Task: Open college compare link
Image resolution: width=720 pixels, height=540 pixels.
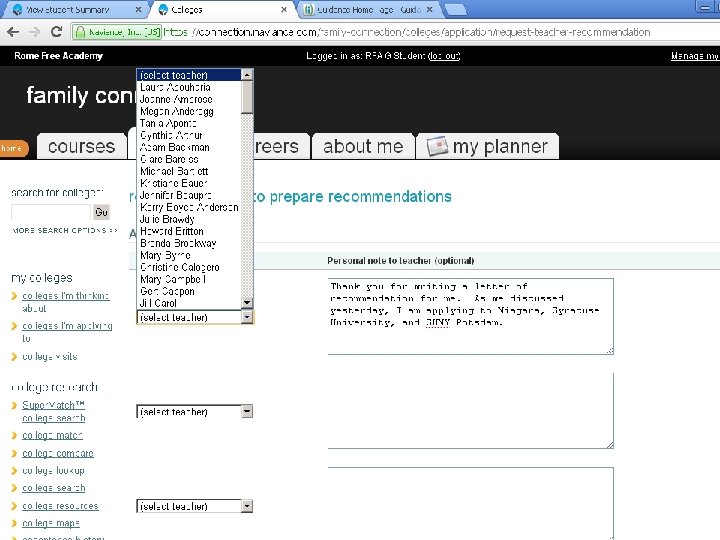Action: (x=58, y=453)
